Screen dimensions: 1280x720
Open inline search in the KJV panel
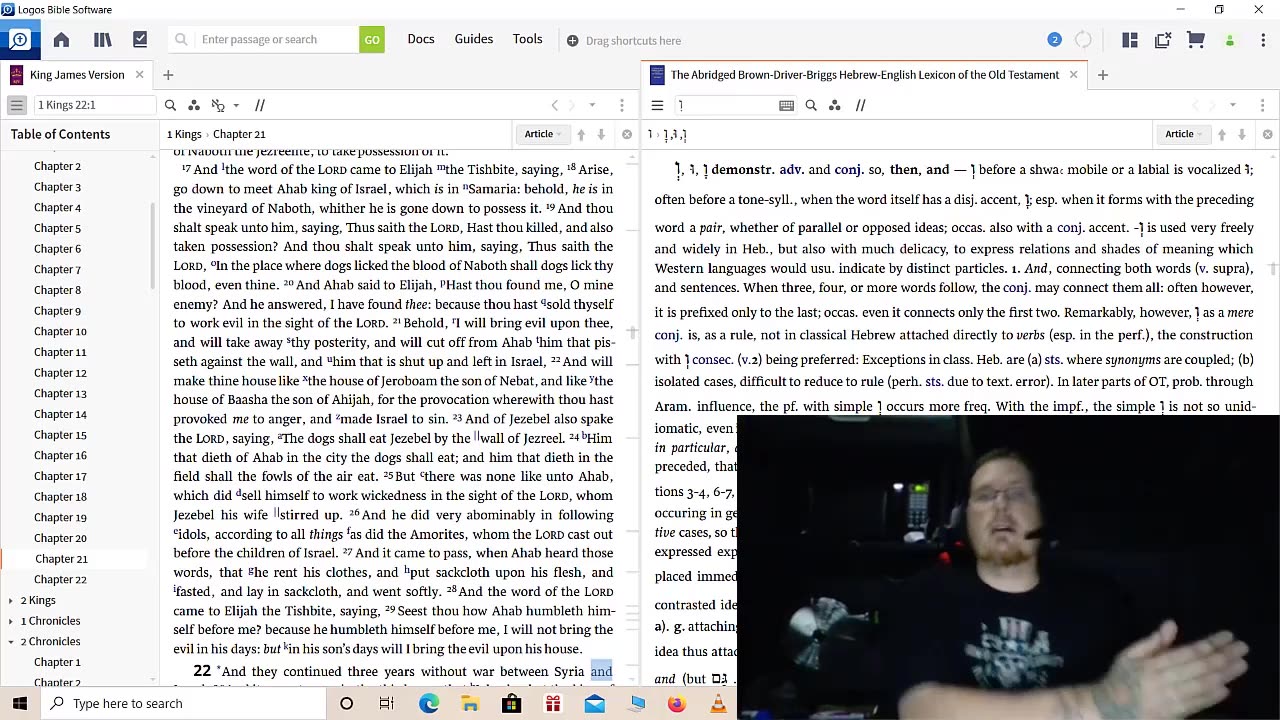[x=170, y=105]
